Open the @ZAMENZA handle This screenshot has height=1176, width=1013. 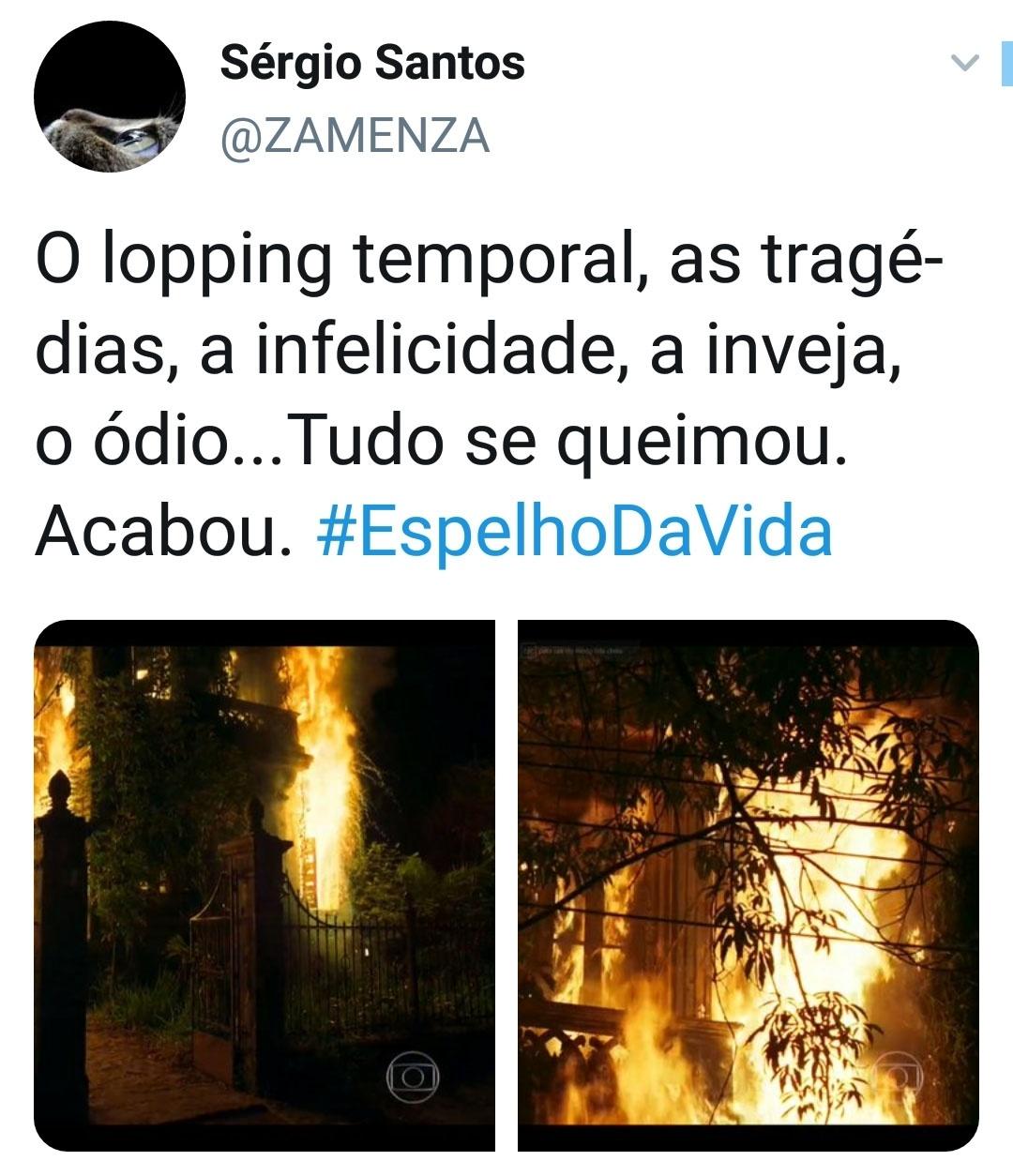[355, 136]
